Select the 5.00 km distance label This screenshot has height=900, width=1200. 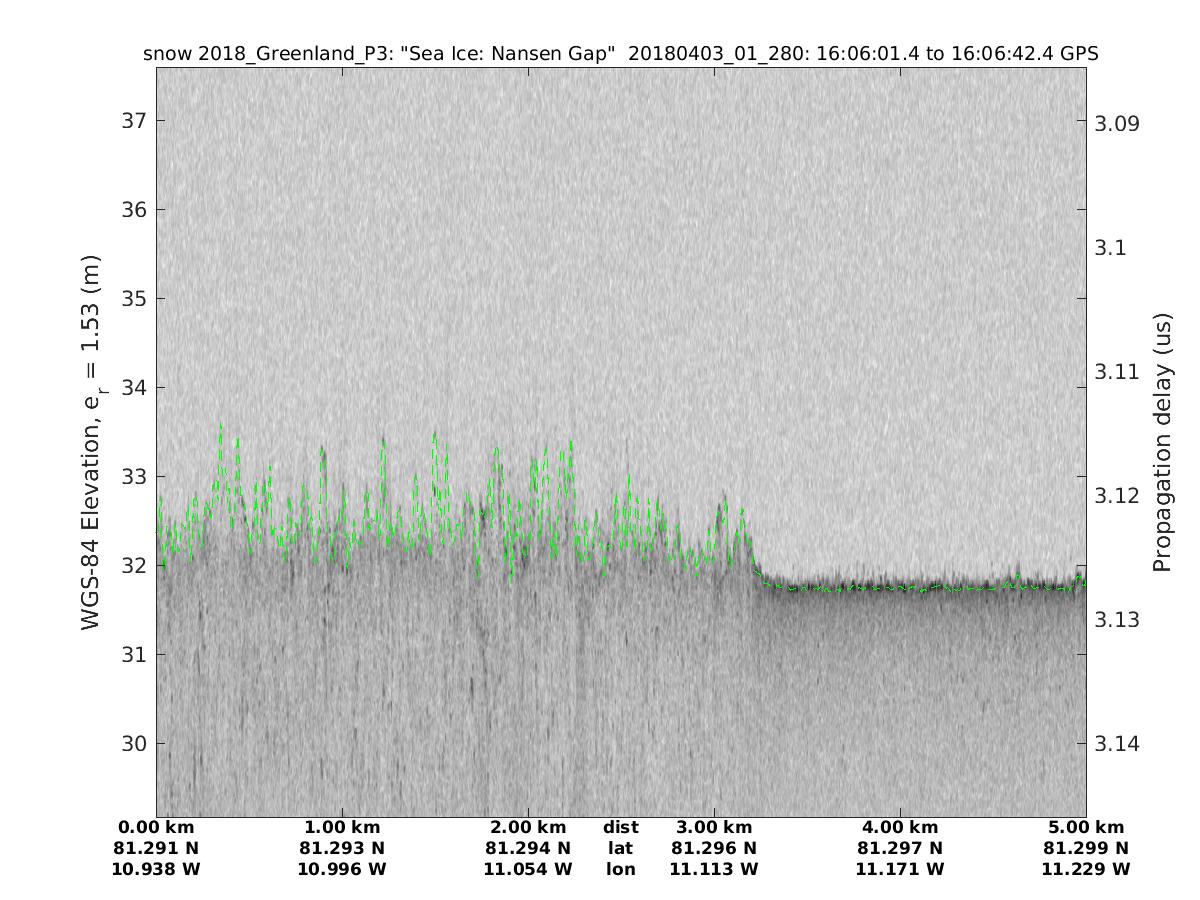(1086, 828)
